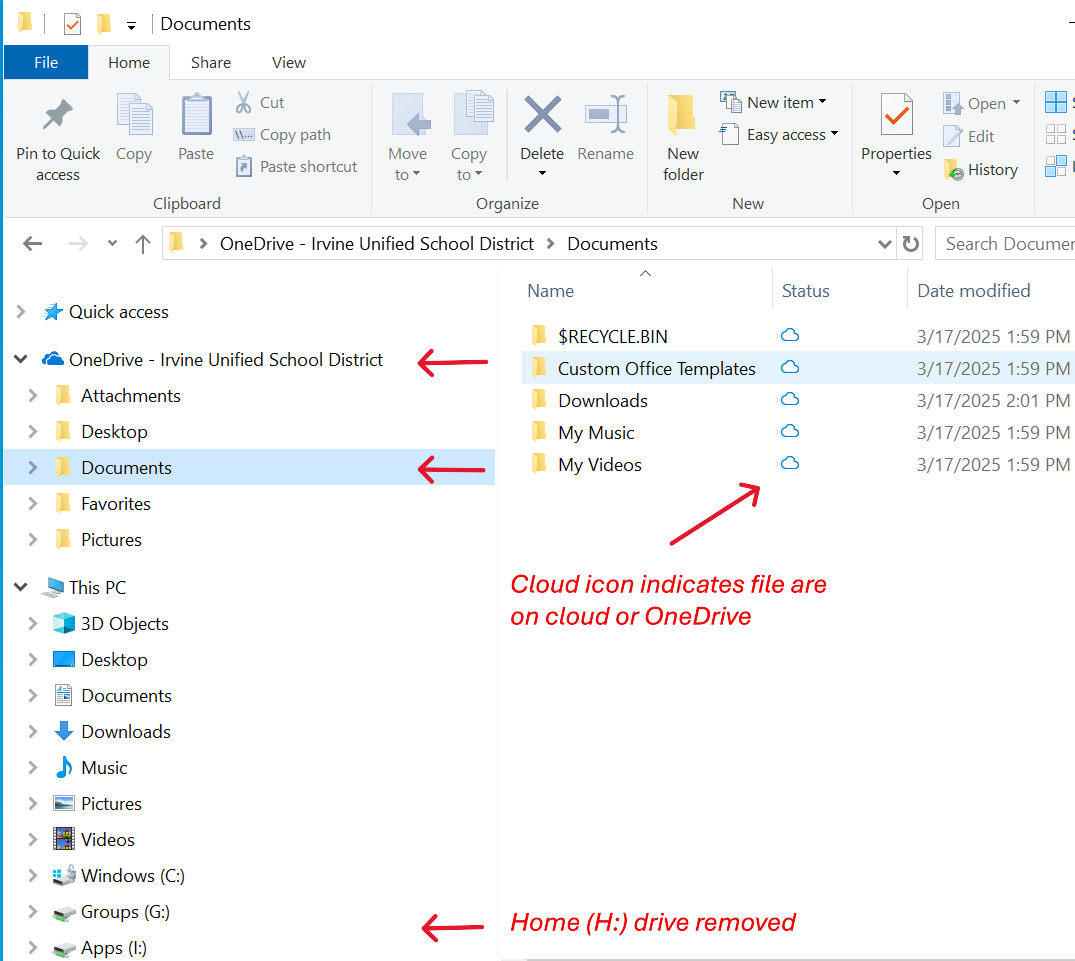The image size is (1075, 961).
Task: Select the My Videos folder
Action: (599, 465)
